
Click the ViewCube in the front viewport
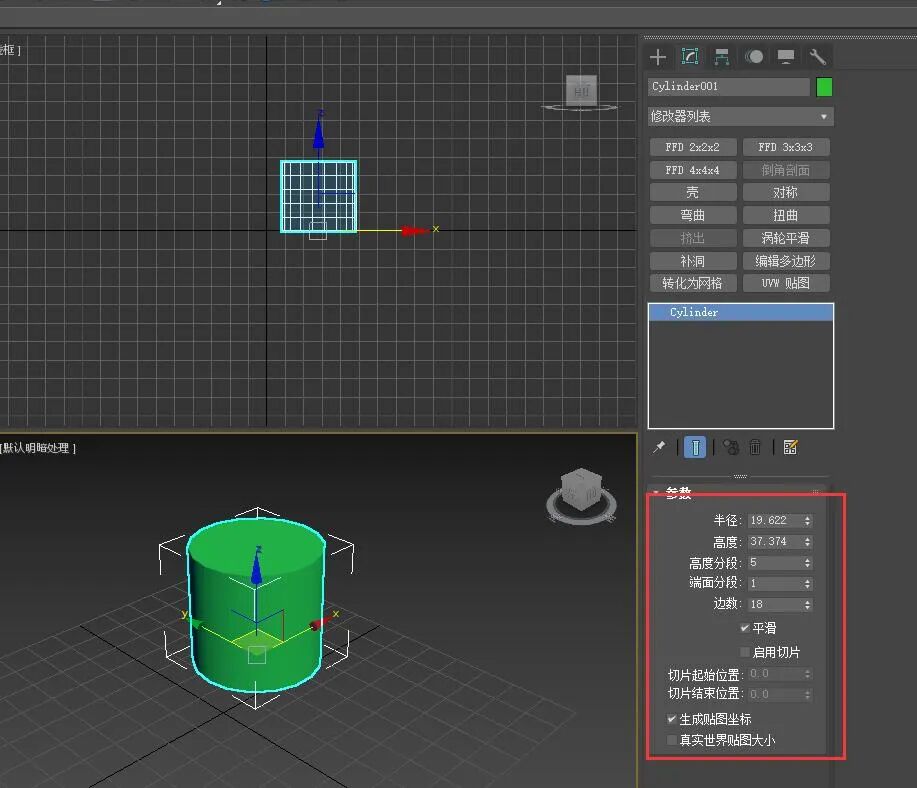click(x=581, y=93)
